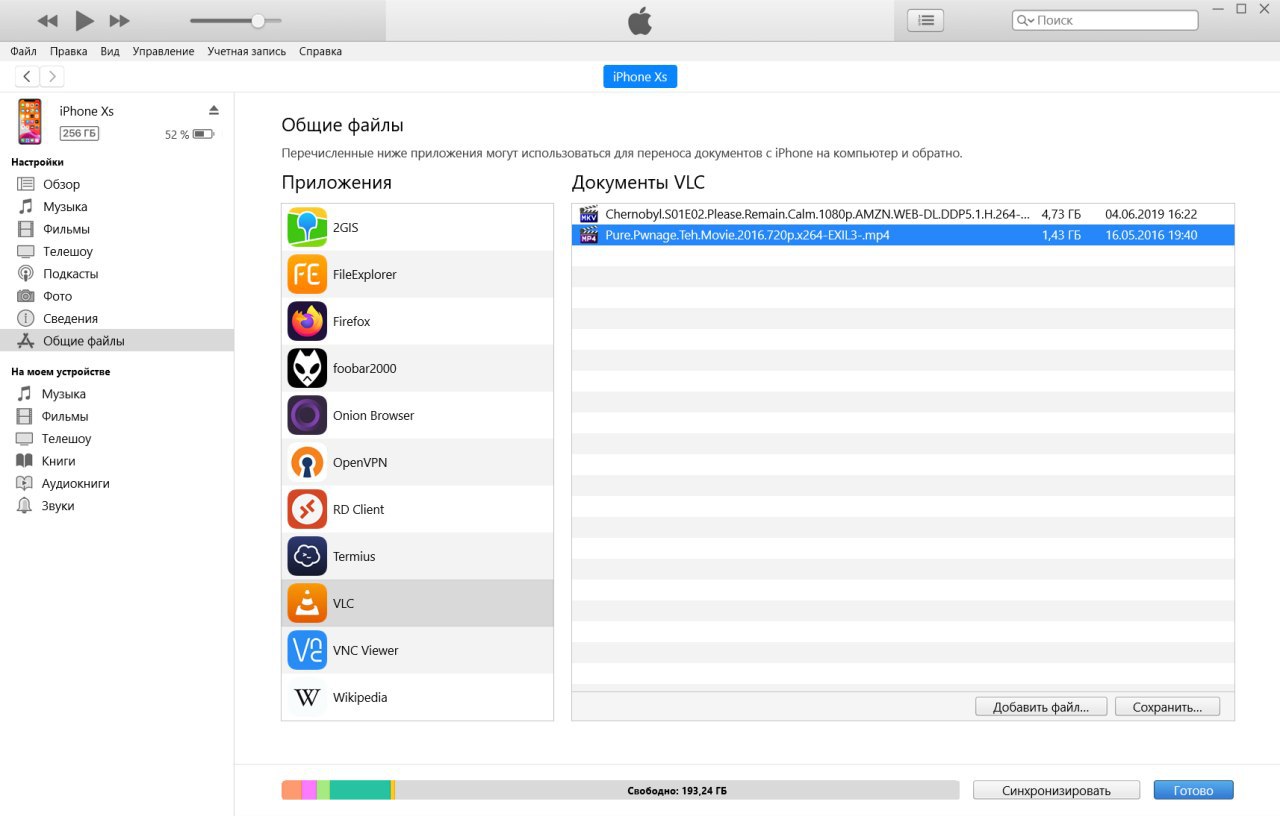Select the Wikipedia app icon
The image size is (1280, 816).
tap(307, 697)
